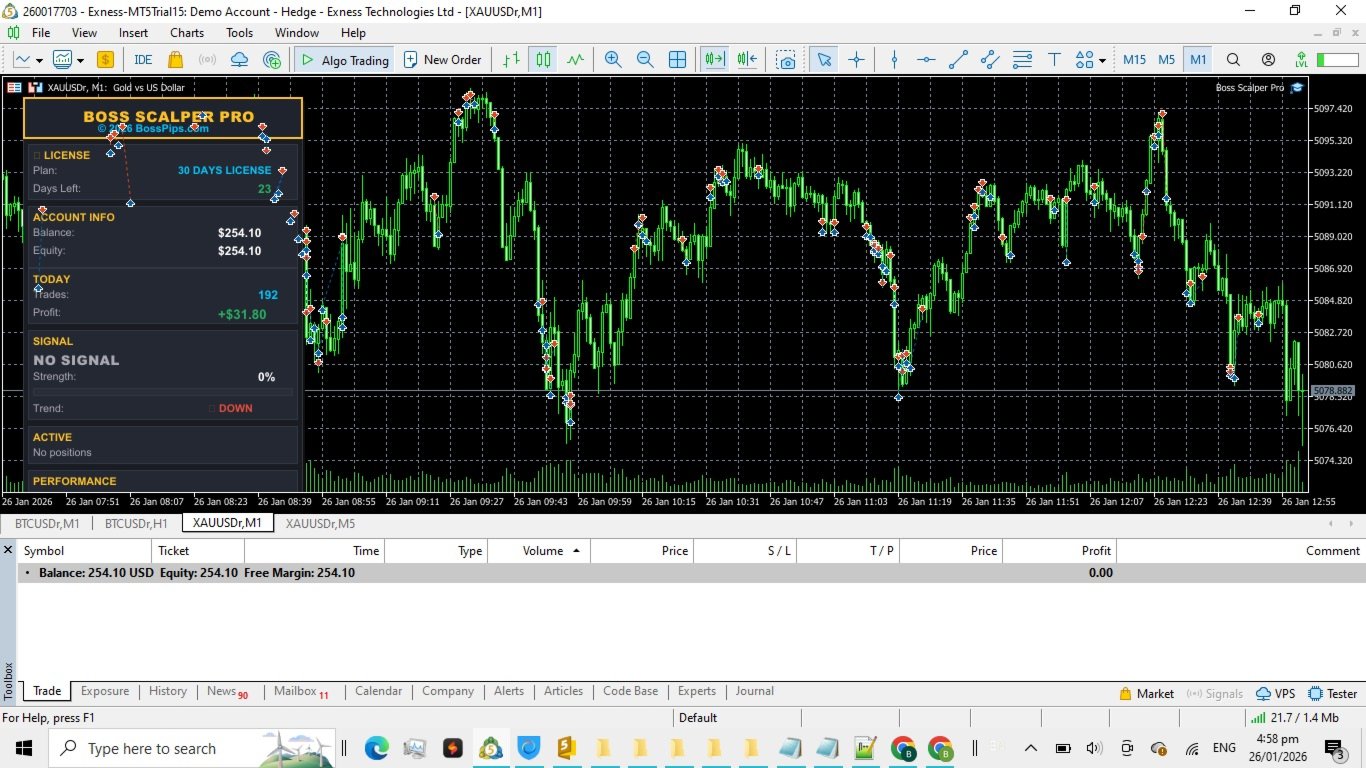Switch timeframe to M15
This screenshot has height=768, width=1366.
[1134, 60]
